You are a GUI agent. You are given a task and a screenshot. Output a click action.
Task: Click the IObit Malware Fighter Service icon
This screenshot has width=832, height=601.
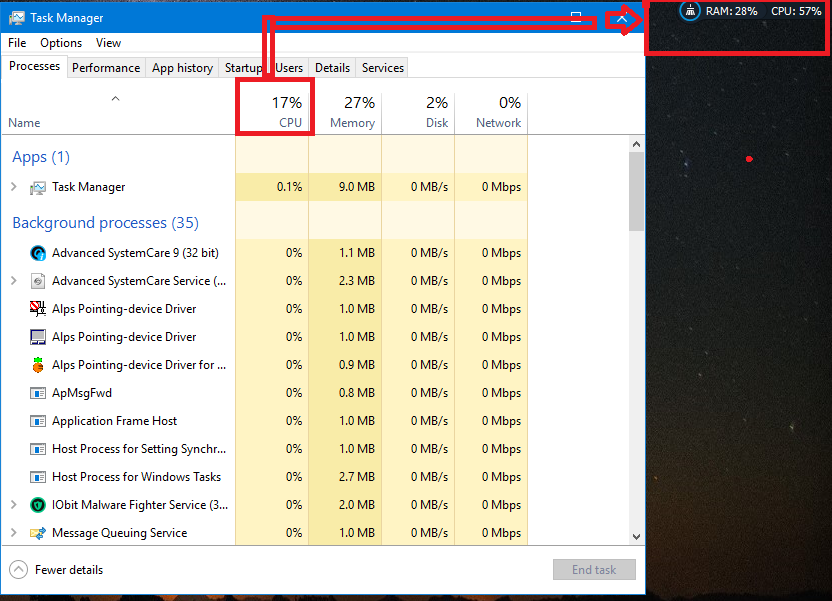[38, 505]
